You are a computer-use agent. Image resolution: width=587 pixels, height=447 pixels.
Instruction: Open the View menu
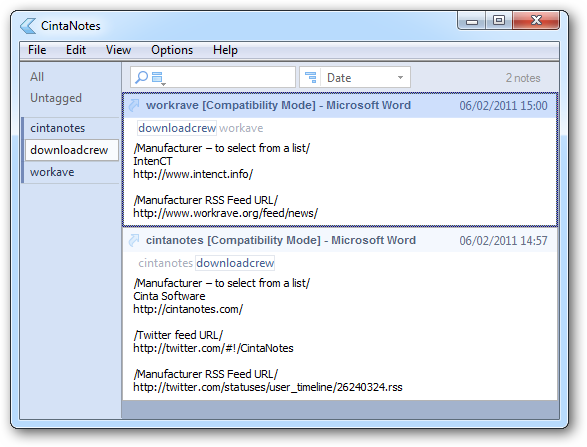pos(118,50)
